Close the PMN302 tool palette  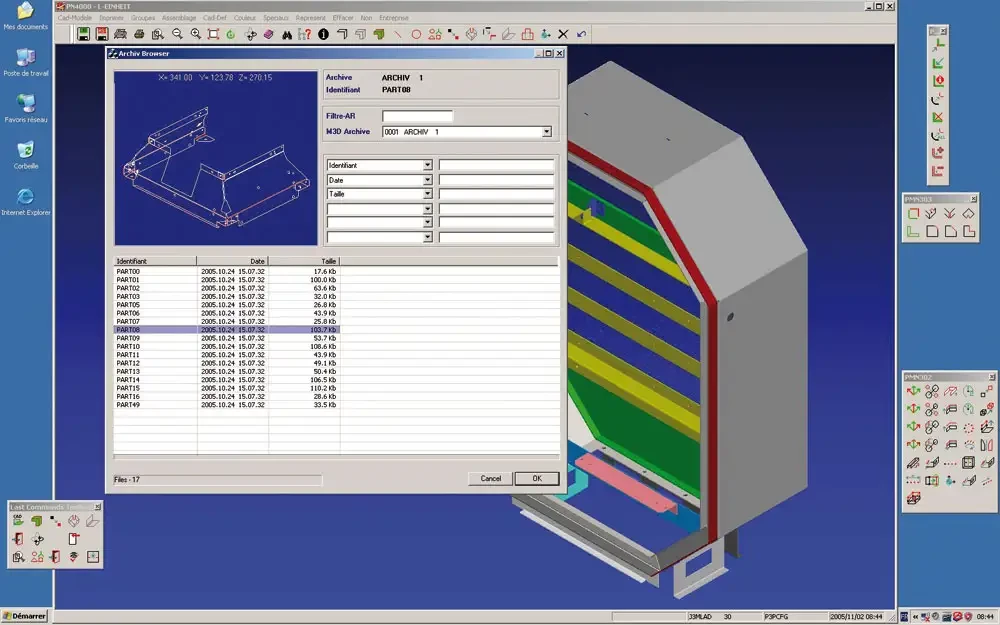click(x=992, y=377)
